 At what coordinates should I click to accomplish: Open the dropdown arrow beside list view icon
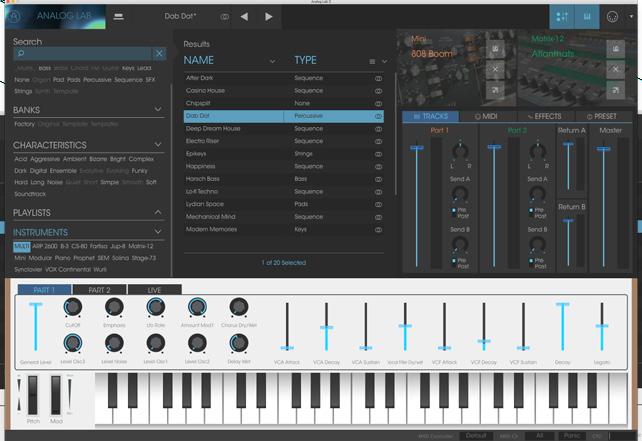pyautogui.click(x=384, y=61)
